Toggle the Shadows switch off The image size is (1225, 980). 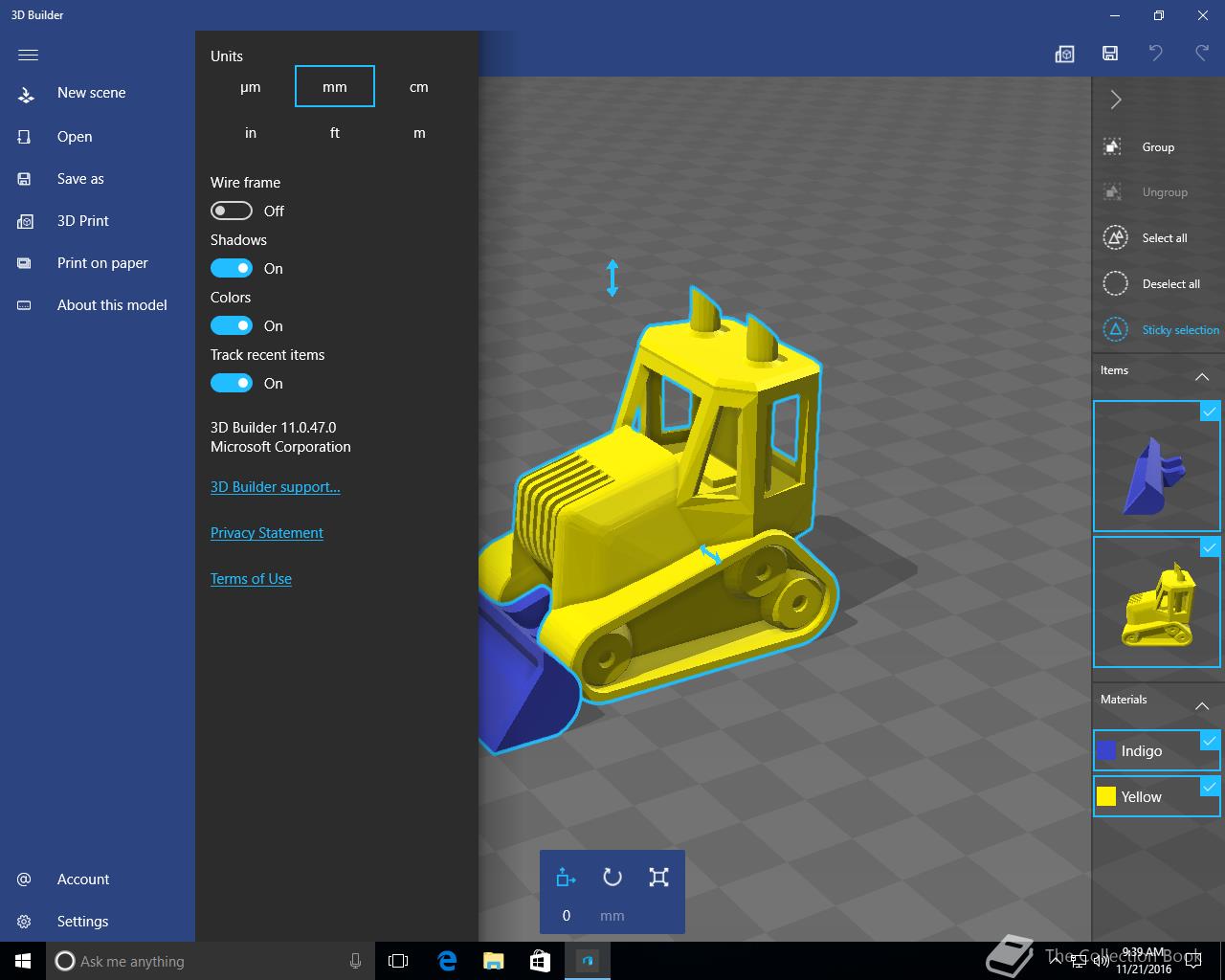click(232, 268)
